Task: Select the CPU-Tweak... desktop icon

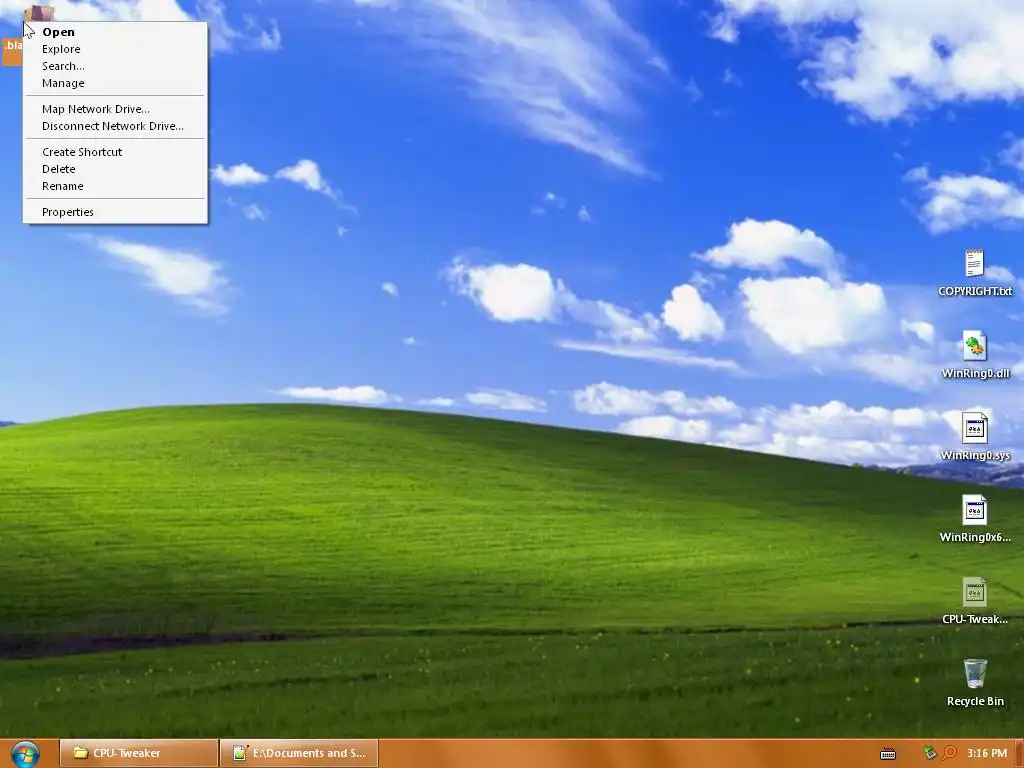Action: 974,601
